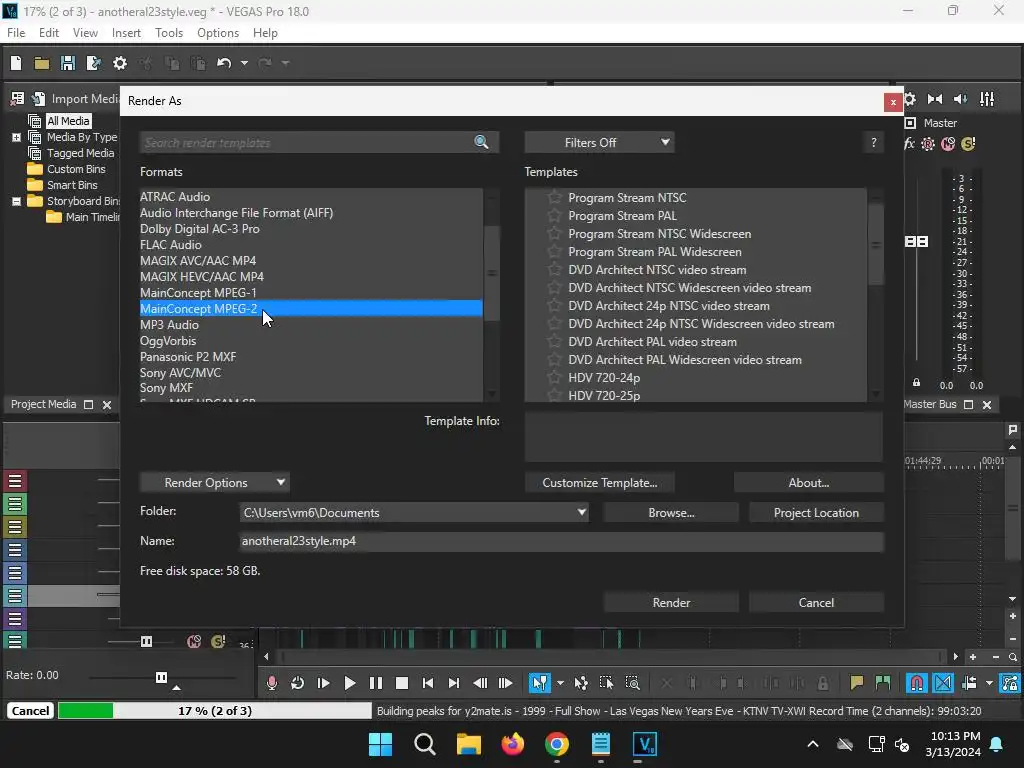
Task: Open the View menu
Action: click(x=85, y=33)
